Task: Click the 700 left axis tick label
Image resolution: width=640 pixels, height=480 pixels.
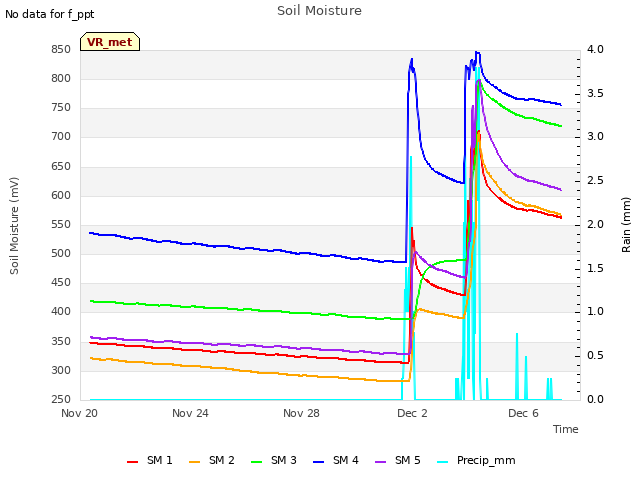Action: (61, 137)
